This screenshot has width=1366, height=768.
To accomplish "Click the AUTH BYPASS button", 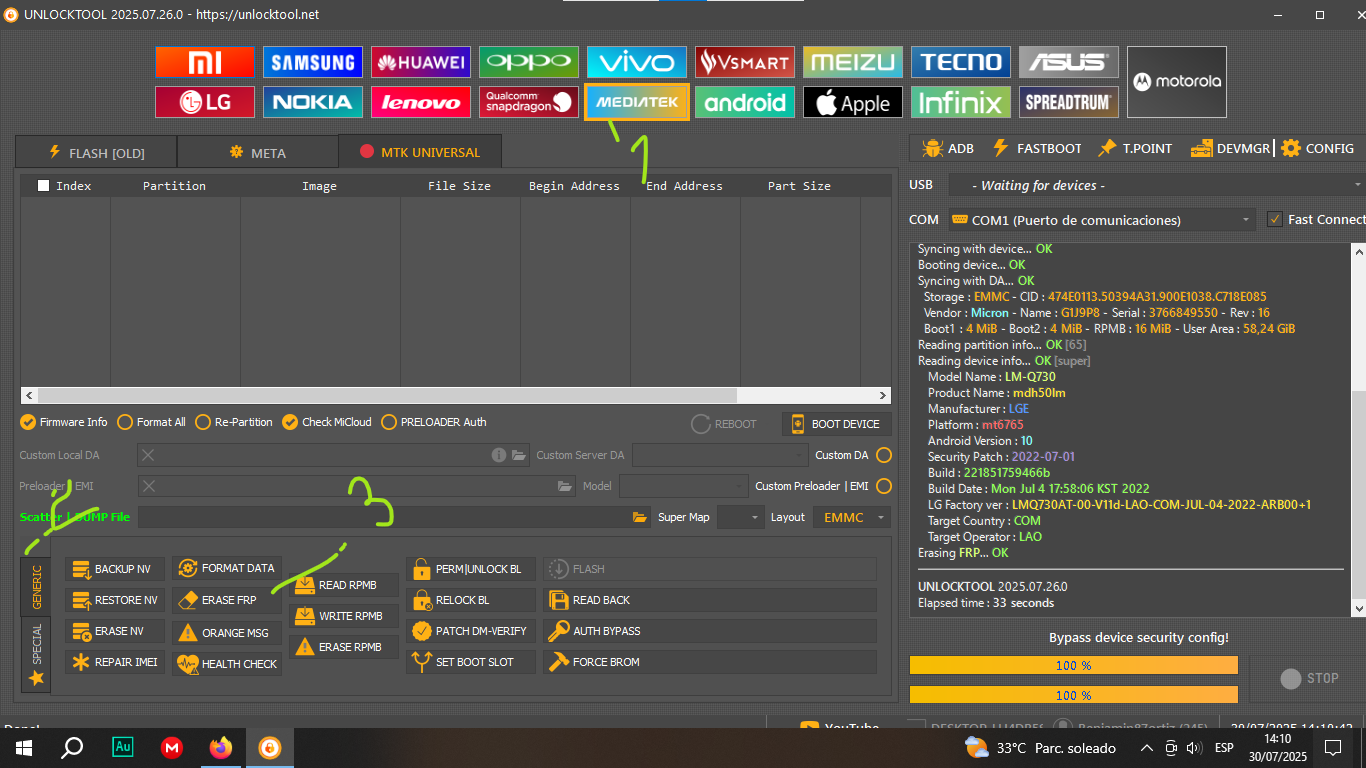I will (x=710, y=631).
